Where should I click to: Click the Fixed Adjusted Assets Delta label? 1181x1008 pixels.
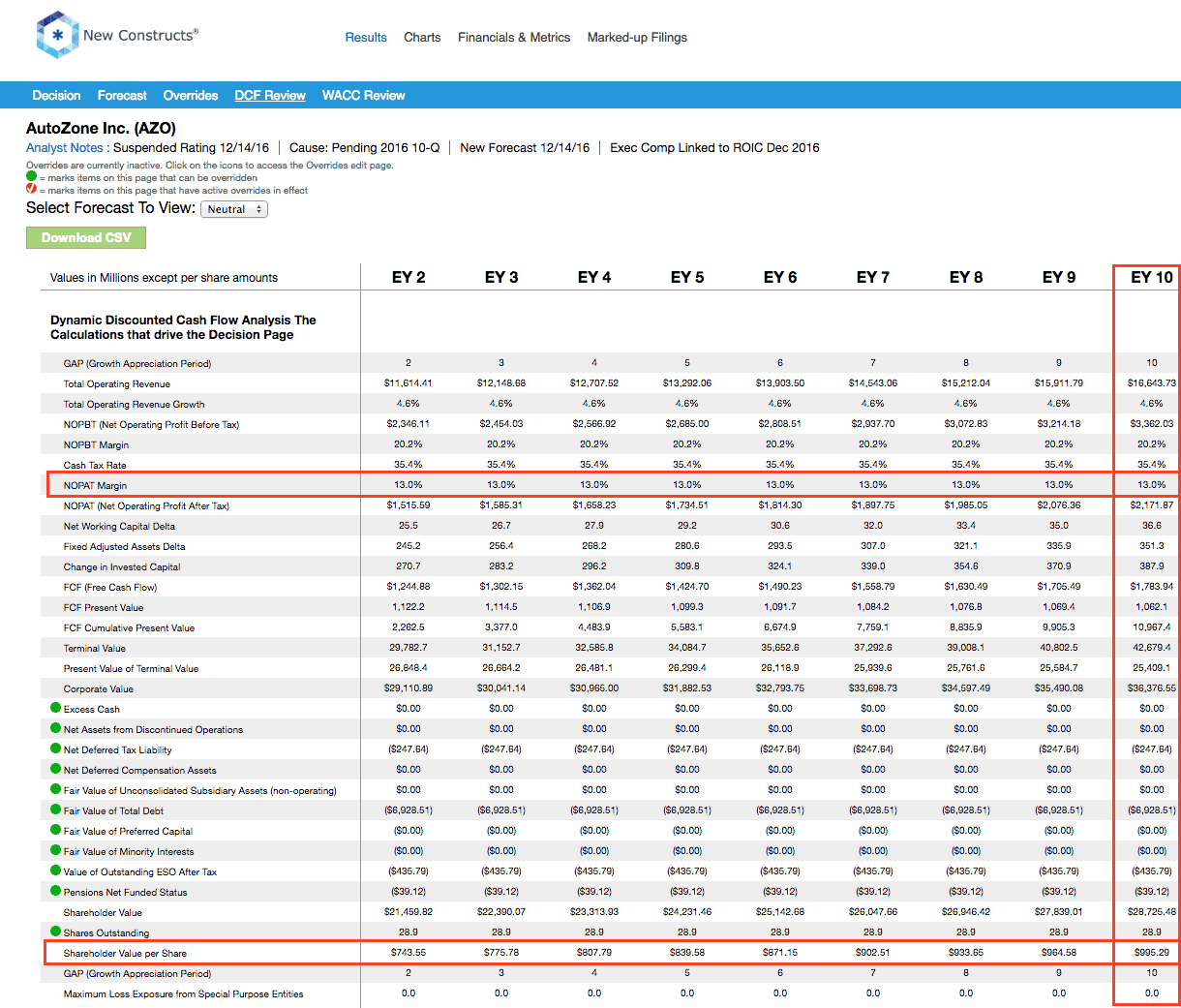click(x=124, y=547)
